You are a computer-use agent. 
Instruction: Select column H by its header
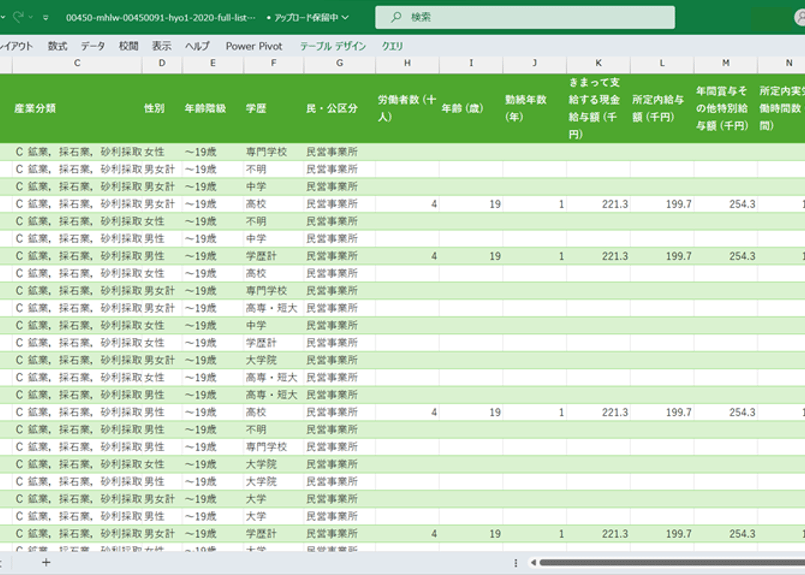pyautogui.click(x=407, y=64)
